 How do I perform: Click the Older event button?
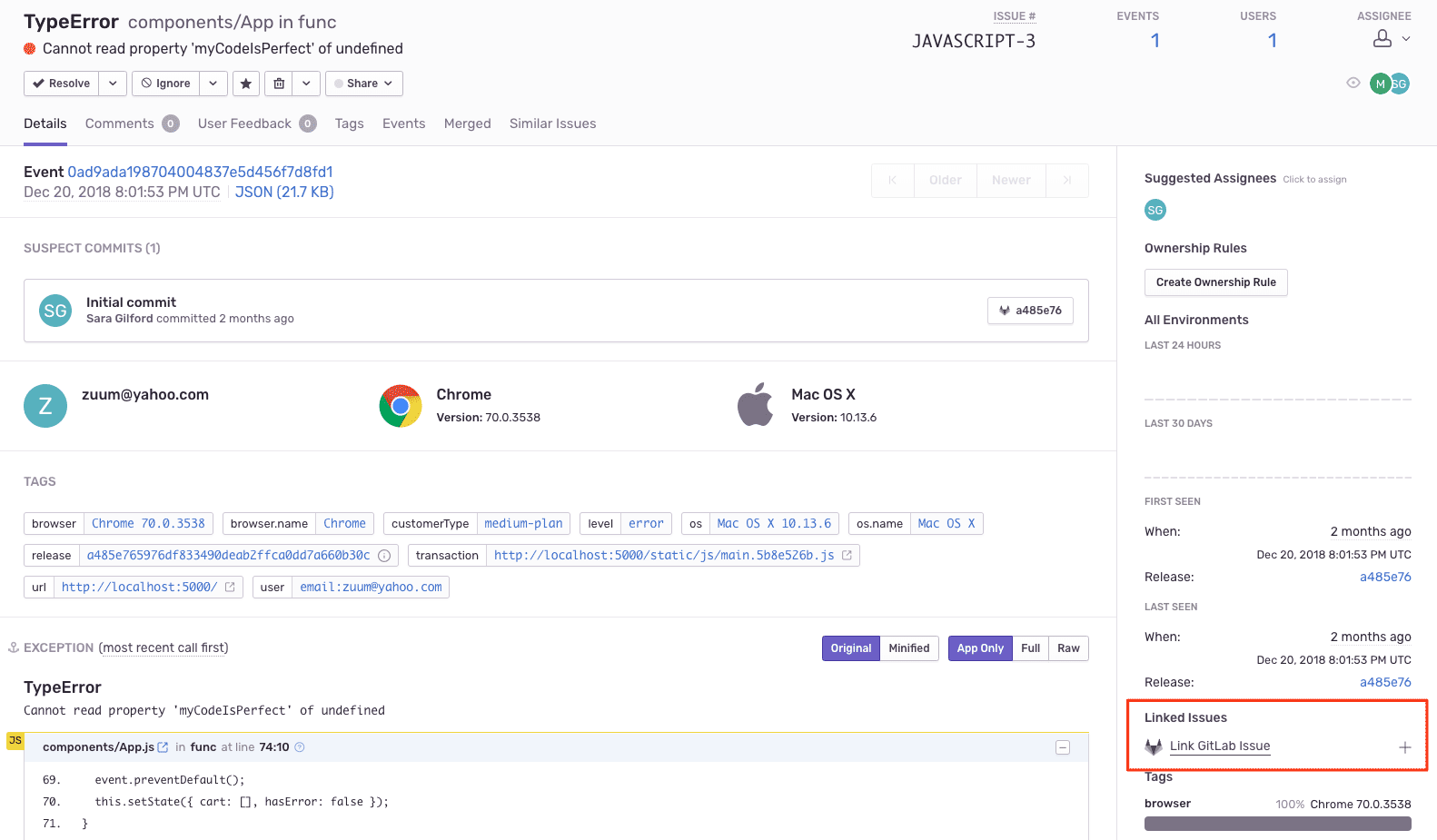pyautogui.click(x=945, y=181)
